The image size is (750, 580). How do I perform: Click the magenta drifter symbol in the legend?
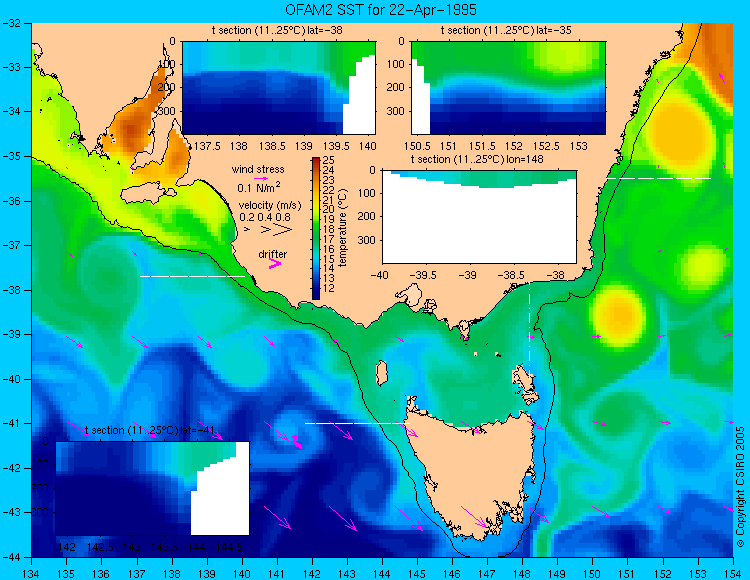(275, 264)
